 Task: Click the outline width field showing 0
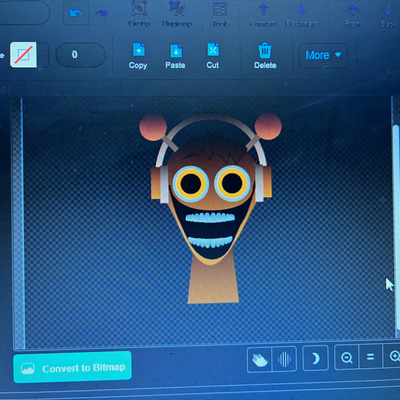(x=80, y=55)
